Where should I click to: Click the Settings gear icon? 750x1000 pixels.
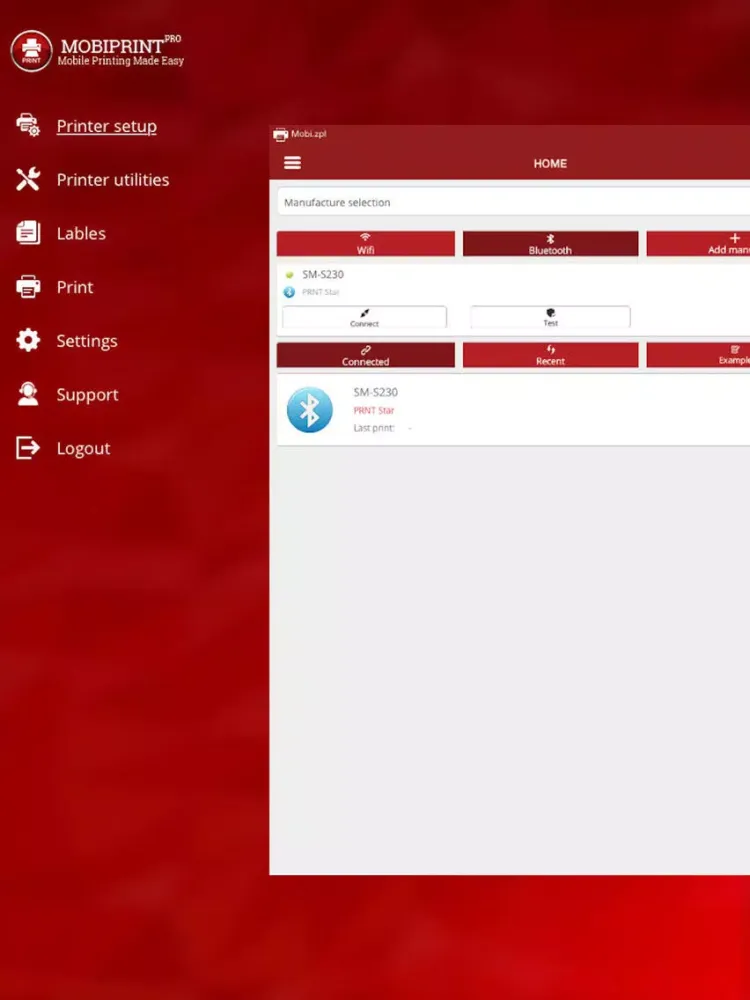coord(28,340)
